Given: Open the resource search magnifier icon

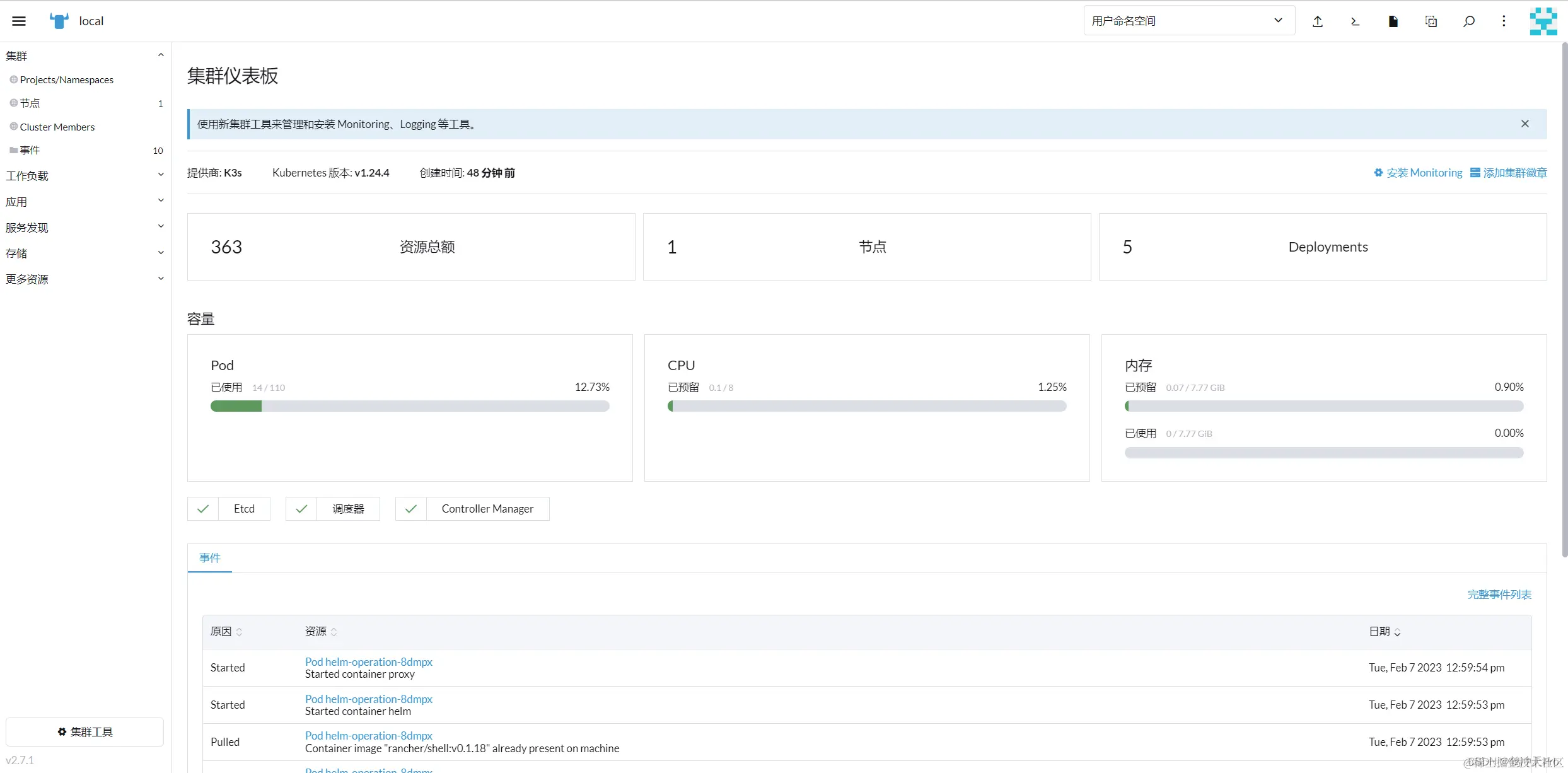Looking at the screenshot, I should point(1468,21).
